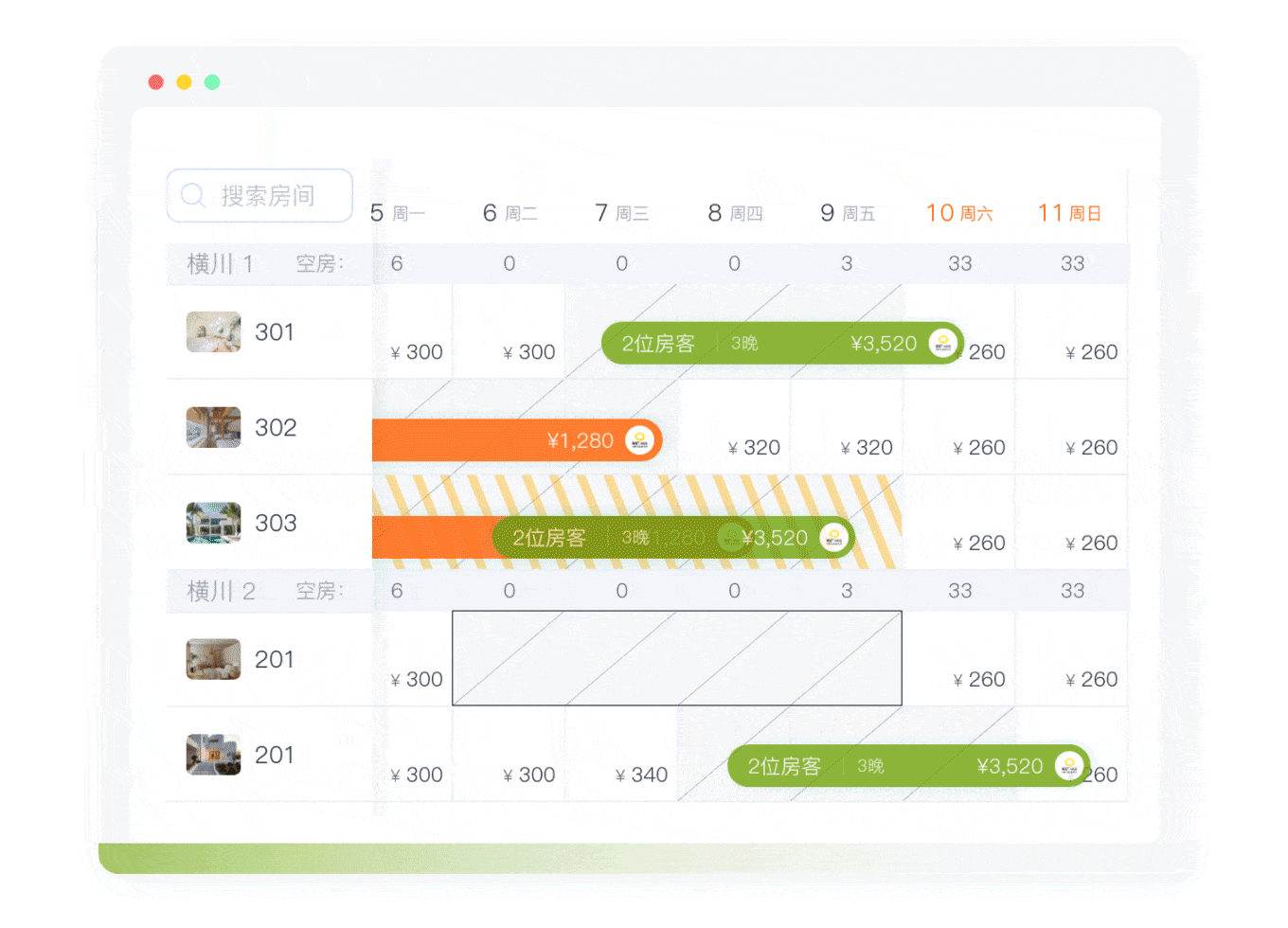
Task: Click 横川 1 Saturday vacancy count 33
Action: (x=960, y=264)
